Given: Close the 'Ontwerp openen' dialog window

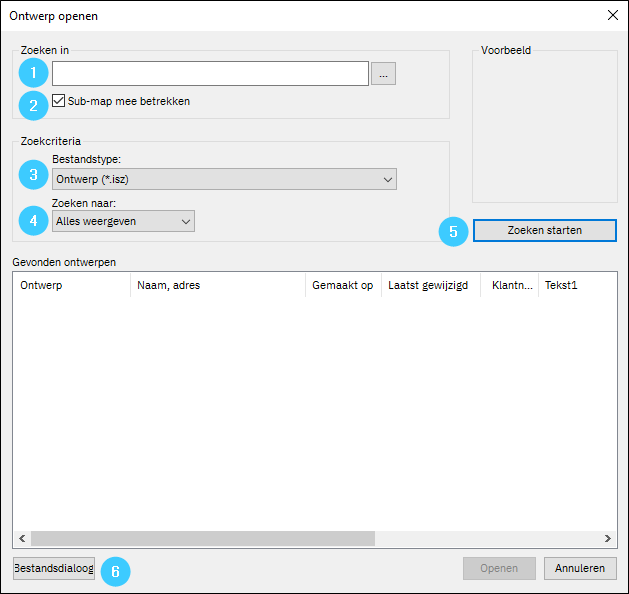Looking at the screenshot, I should pyautogui.click(x=612, y=15).
